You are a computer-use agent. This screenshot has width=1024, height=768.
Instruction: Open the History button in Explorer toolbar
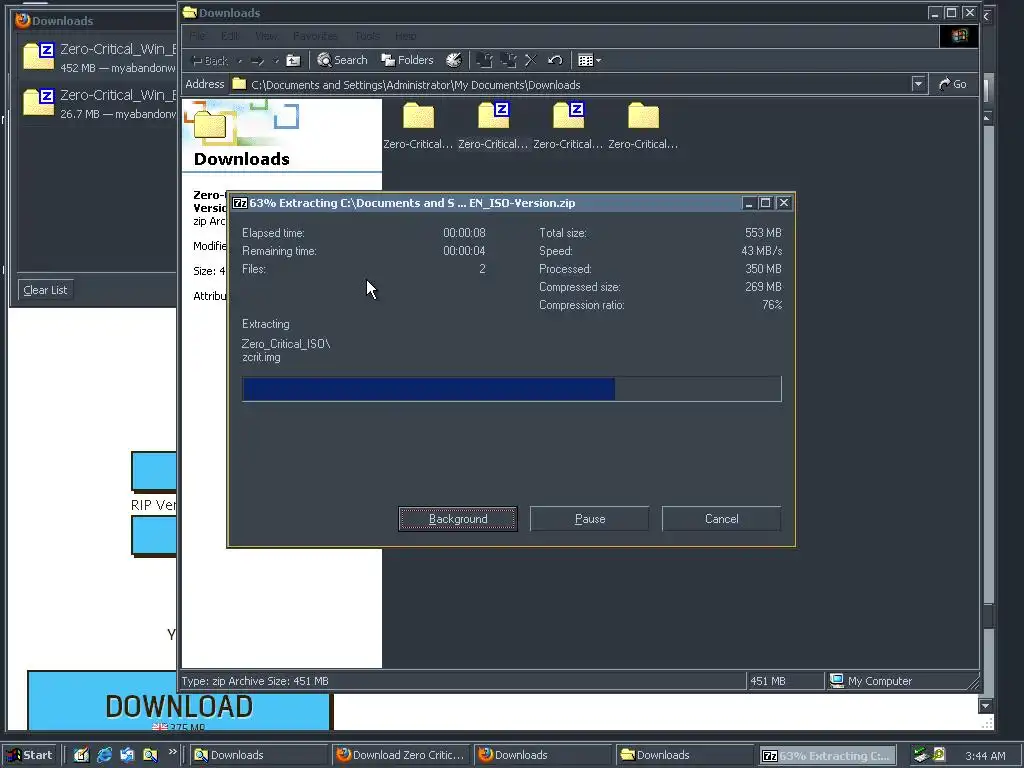pos(454,60)
